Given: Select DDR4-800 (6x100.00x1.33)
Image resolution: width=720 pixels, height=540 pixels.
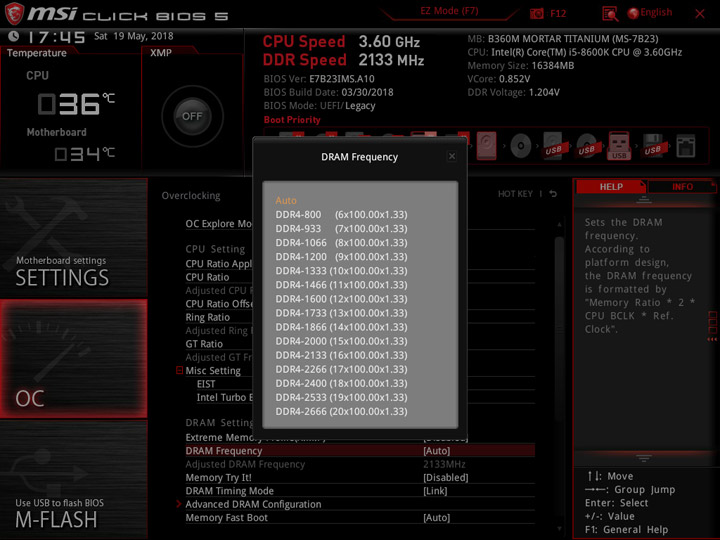Looking at the screenshot, I should pyautogui.click(x=341, y=214).
